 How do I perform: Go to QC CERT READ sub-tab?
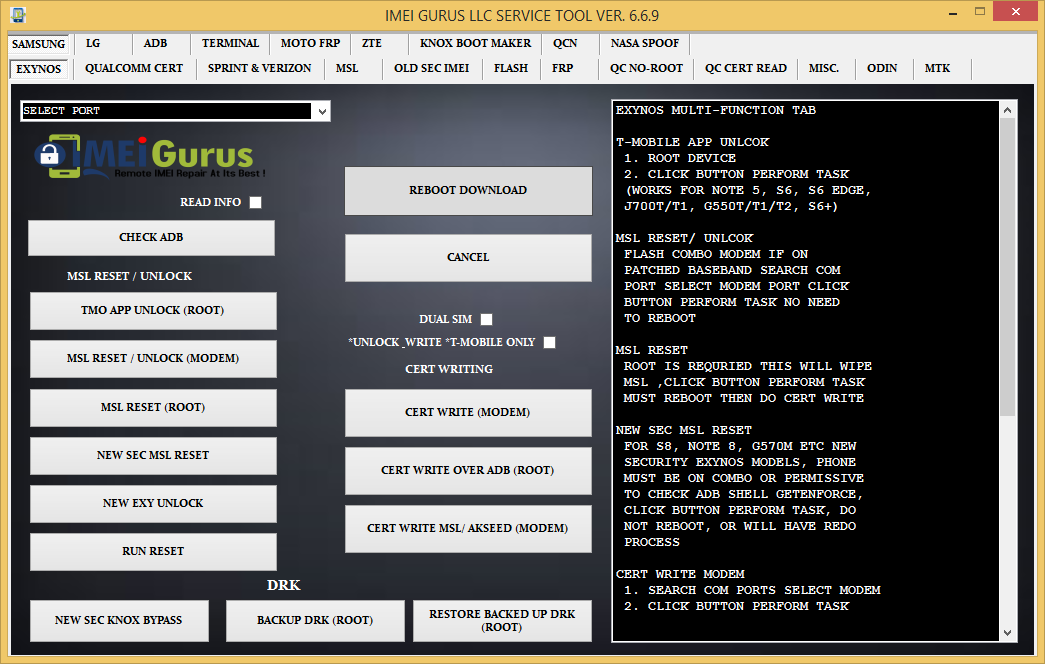click(x=746, y=68)
